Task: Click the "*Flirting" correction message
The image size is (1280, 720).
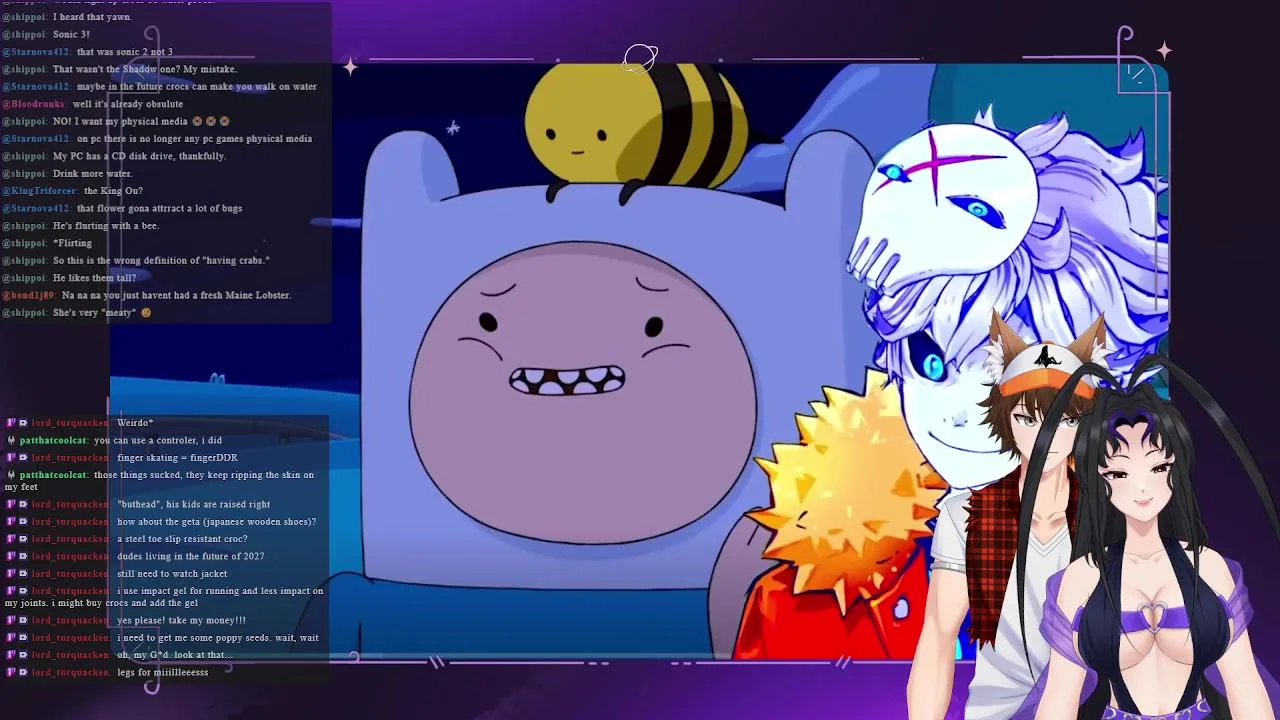Action: pyautogui.click(x=72, y=243)
